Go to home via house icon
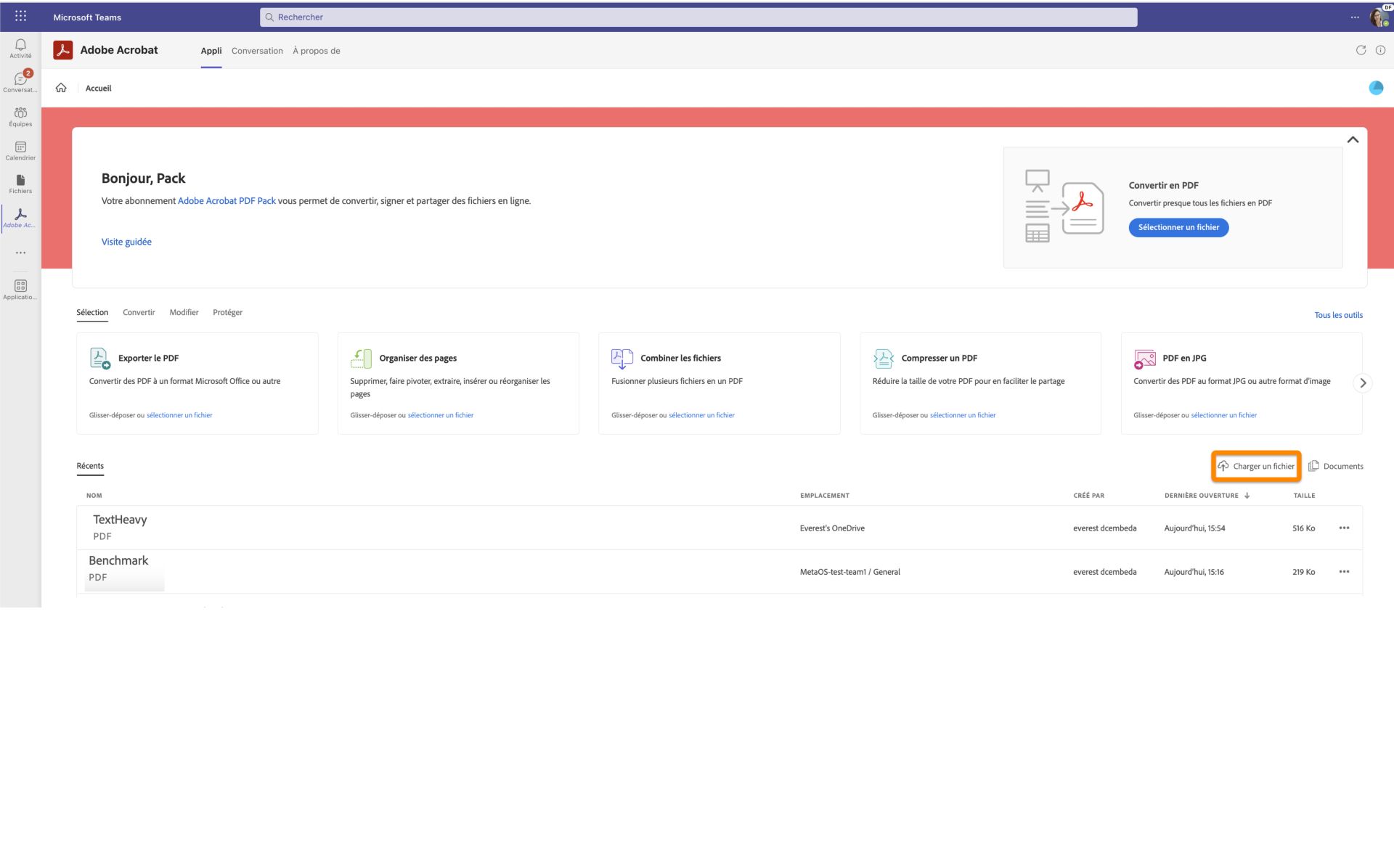The width and height of the screenshot is (1394, 868). (x=61, y=88)
